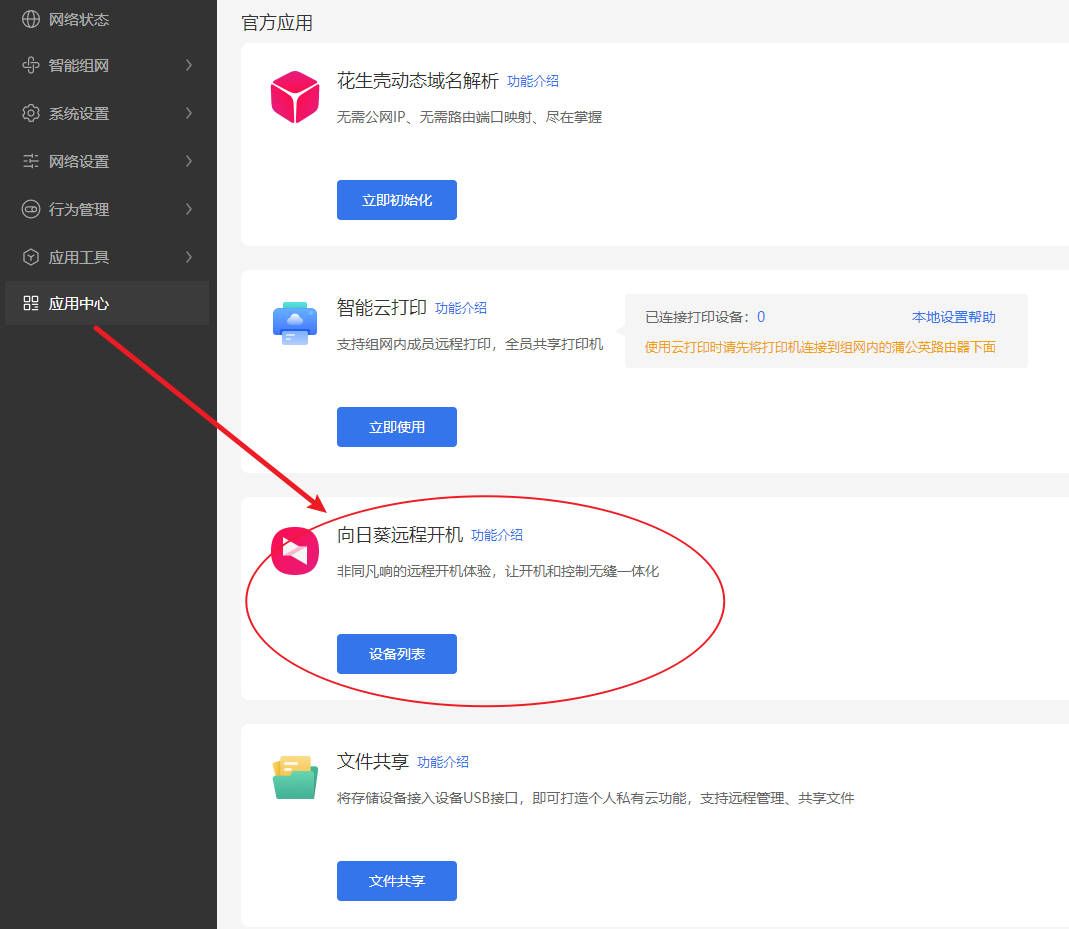Open 功能介绍 link for 向日葵远程开机
The image size is (1069, 929).
click(x=497, y=535)
